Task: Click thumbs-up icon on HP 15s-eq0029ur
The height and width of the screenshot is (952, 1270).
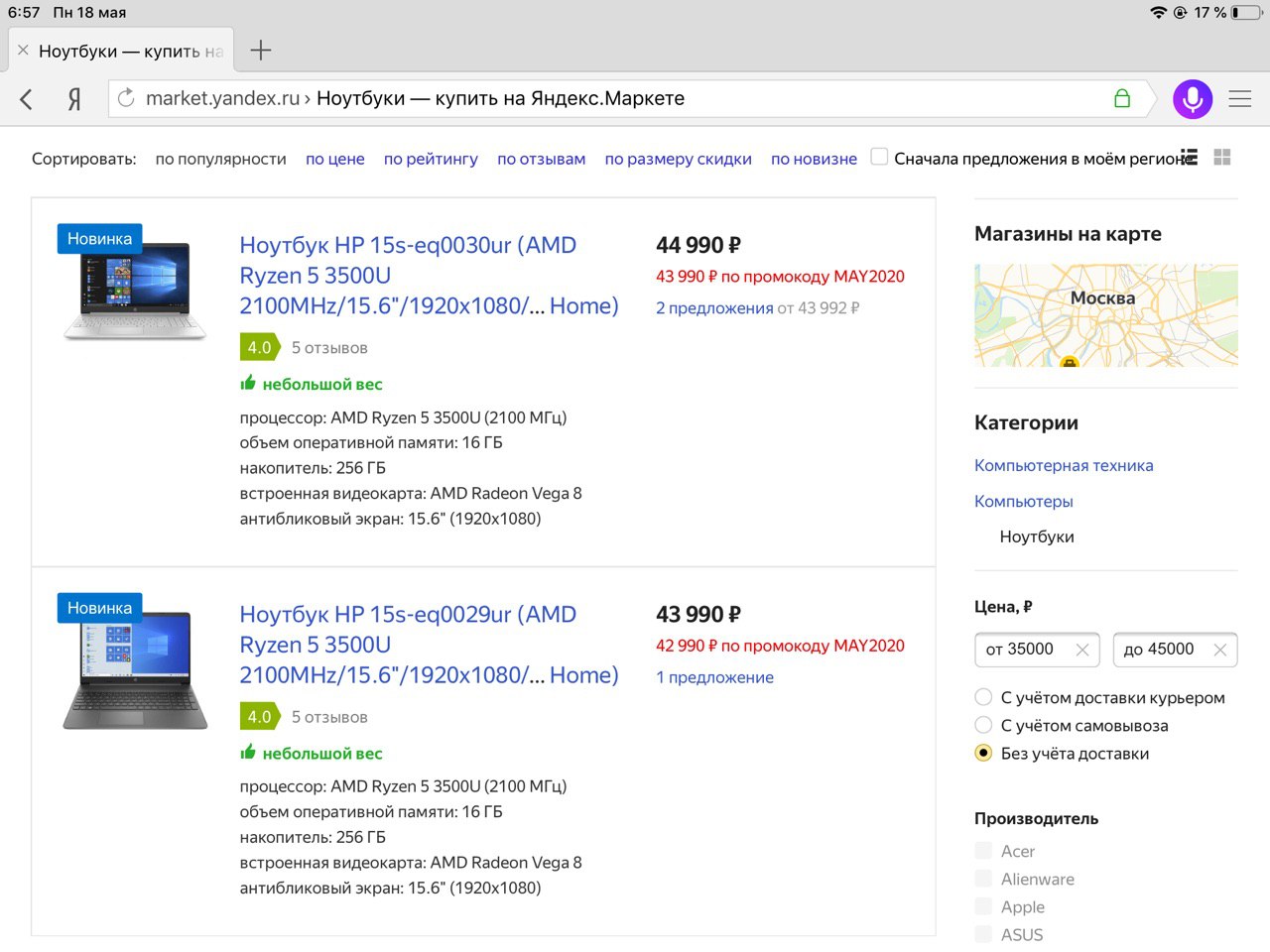Action: [248, 752]
